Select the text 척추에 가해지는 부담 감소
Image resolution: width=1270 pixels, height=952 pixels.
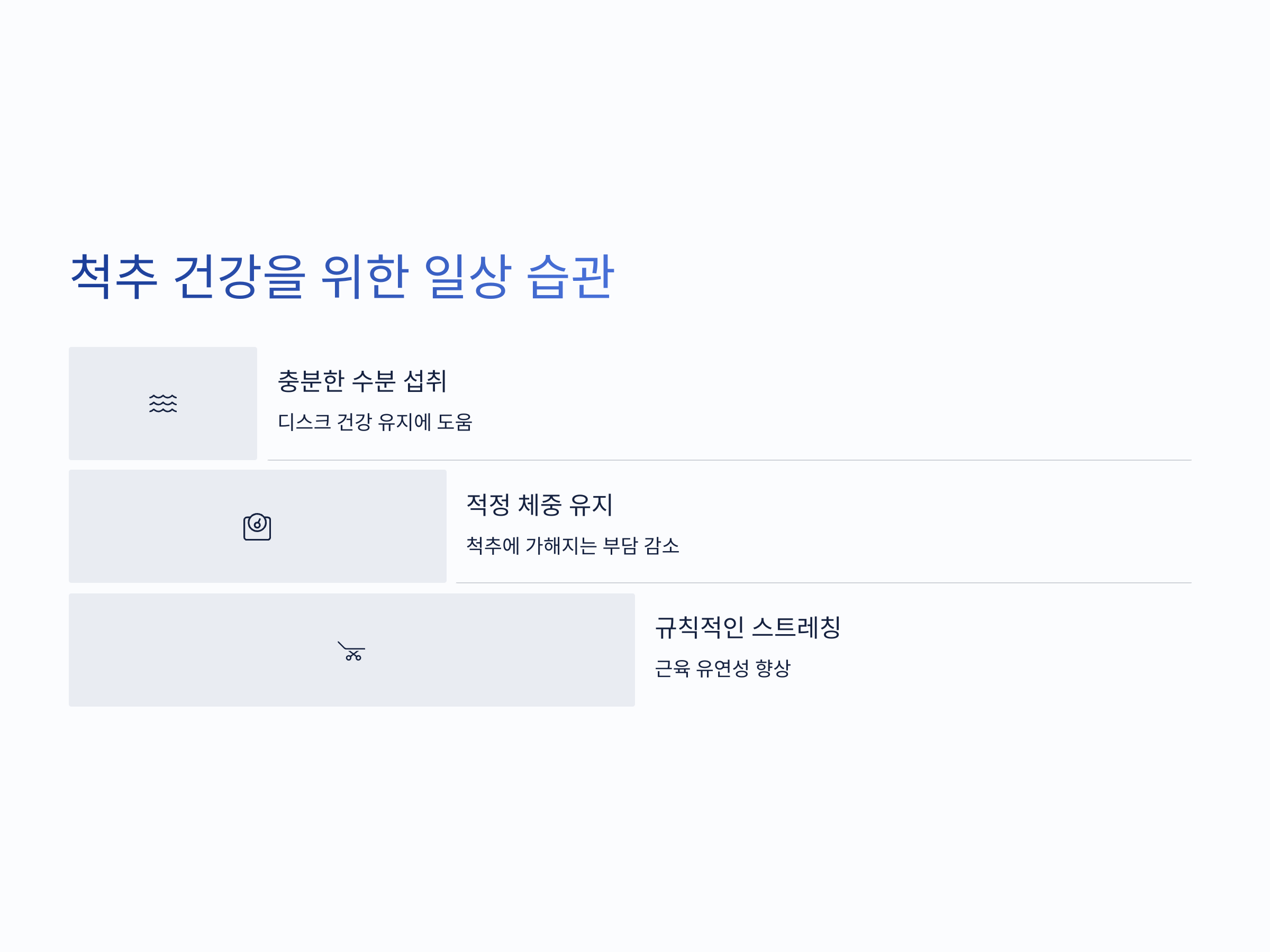click(x=573, y=545)
